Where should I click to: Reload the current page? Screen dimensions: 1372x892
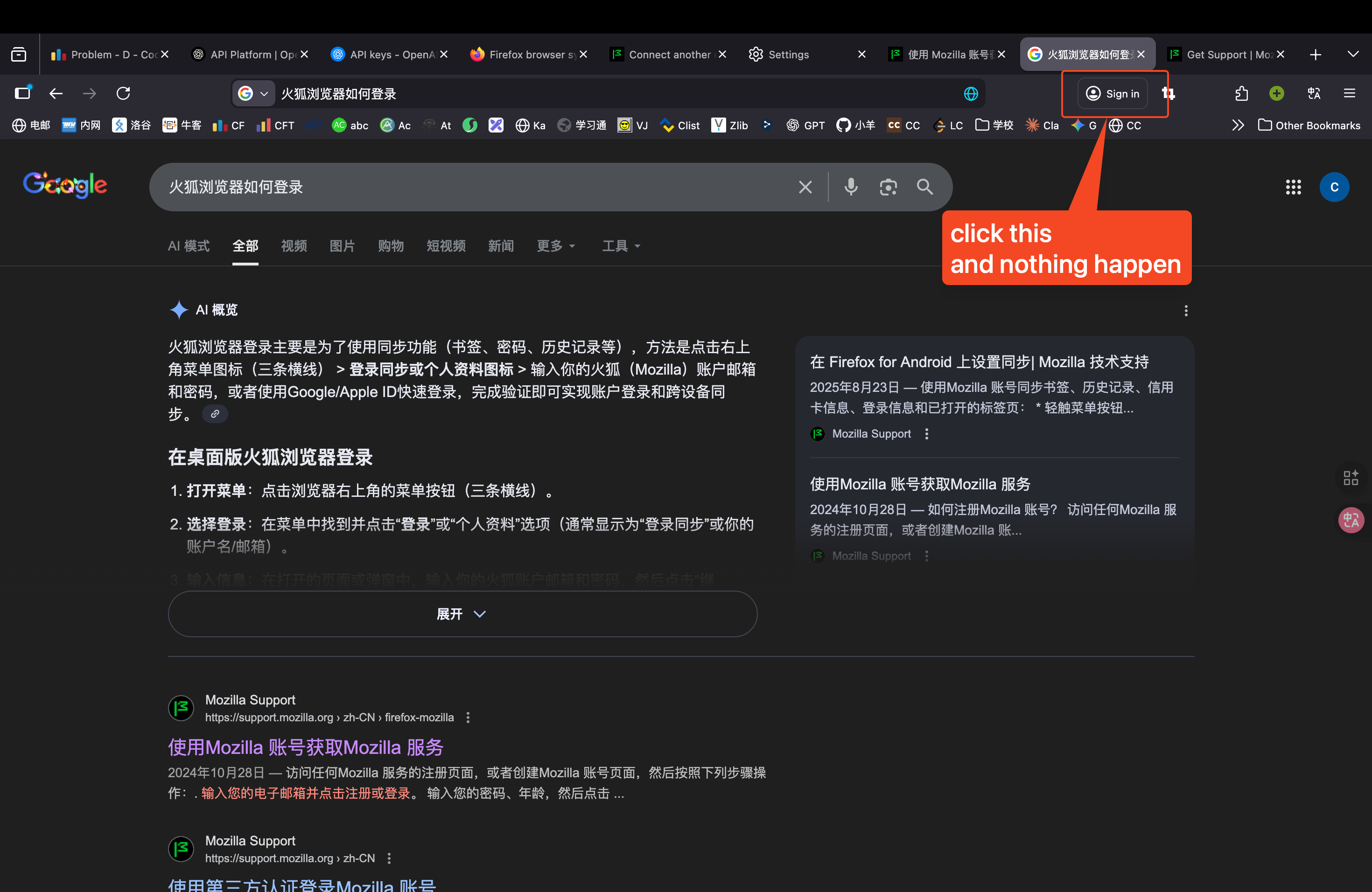(x=123, y=93)
